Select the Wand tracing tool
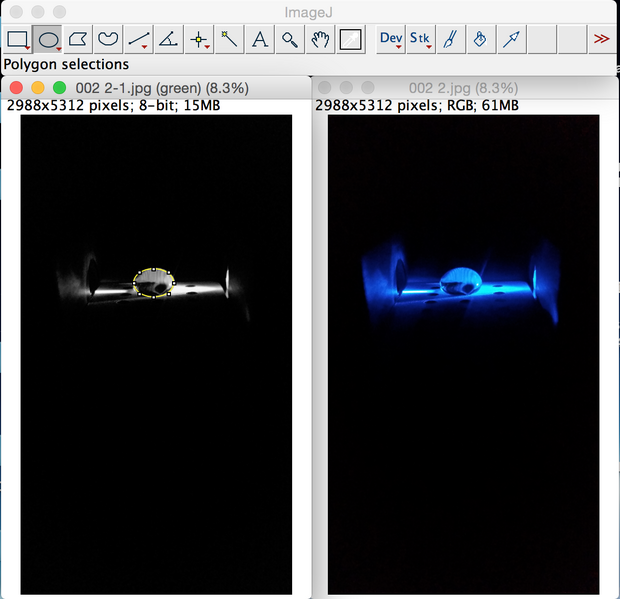The image size is (620, 599). [x=229, y=40]
